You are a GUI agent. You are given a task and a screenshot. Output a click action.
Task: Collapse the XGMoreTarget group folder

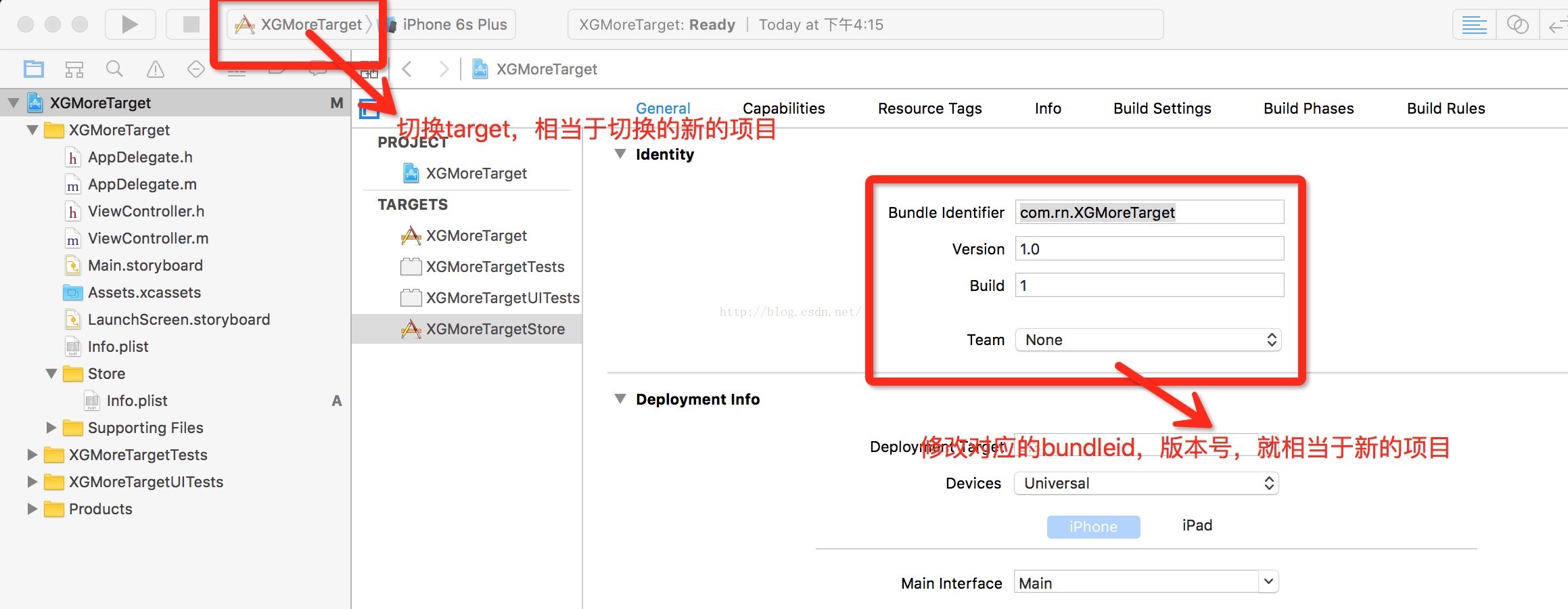[32, 130]
